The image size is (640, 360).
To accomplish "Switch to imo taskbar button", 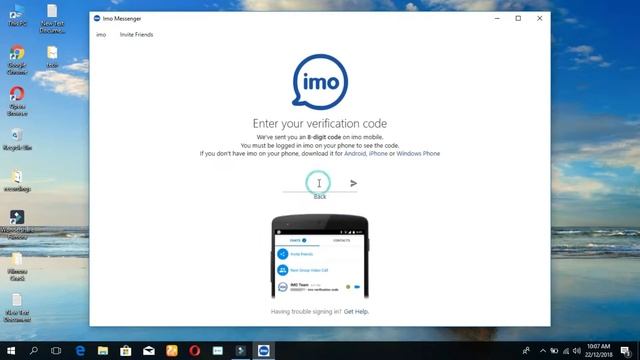I will (264, 351).
